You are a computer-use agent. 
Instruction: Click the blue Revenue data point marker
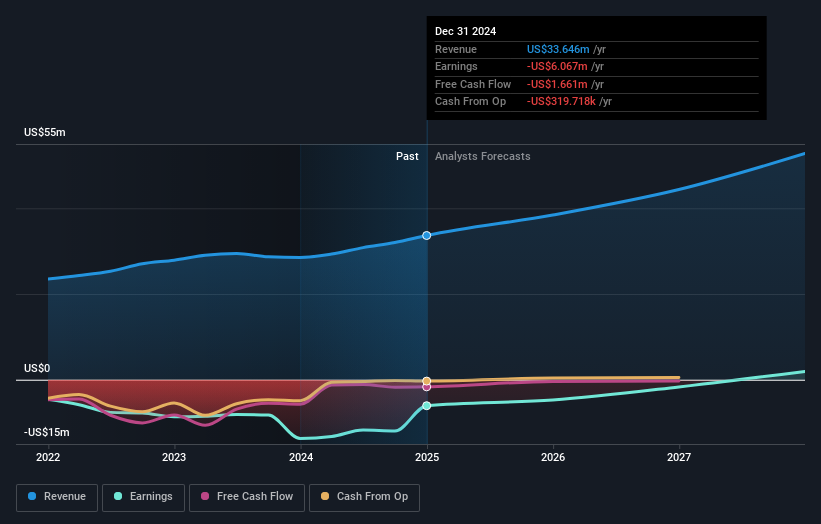(427, 236)
